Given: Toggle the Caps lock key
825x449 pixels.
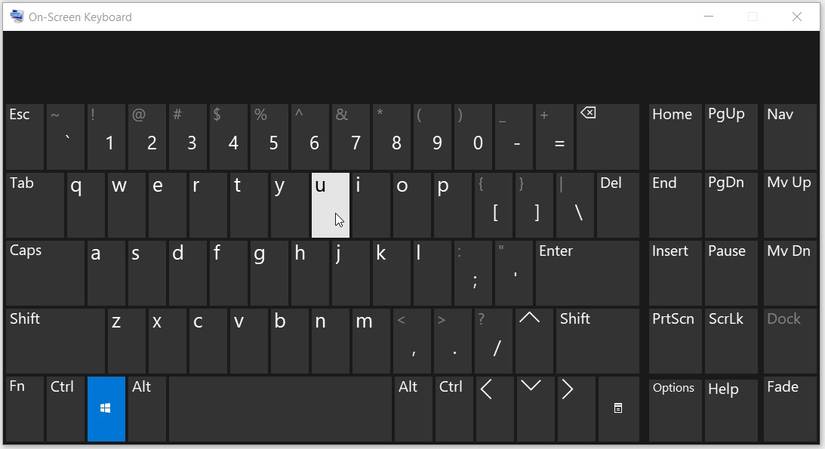Looking at the screenshot, I should point(45,273).
